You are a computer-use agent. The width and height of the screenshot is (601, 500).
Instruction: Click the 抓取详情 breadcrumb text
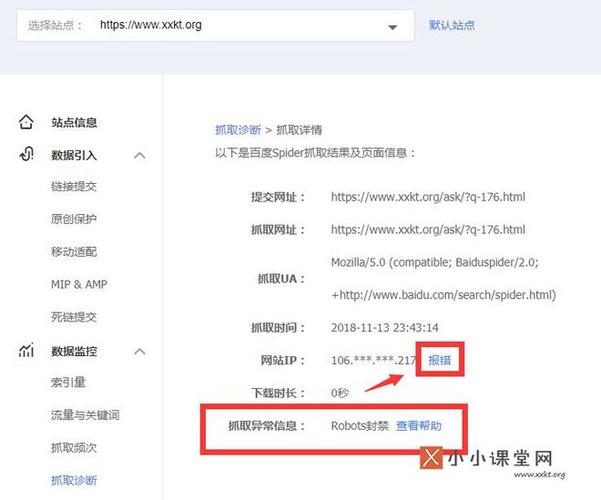(x=299, y=130)
